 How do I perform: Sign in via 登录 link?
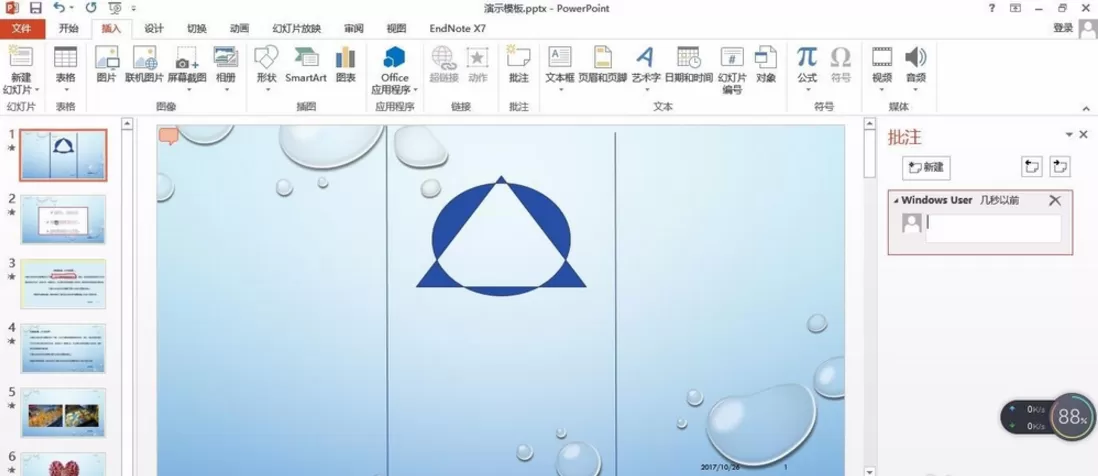click(x=1063, y=28)
